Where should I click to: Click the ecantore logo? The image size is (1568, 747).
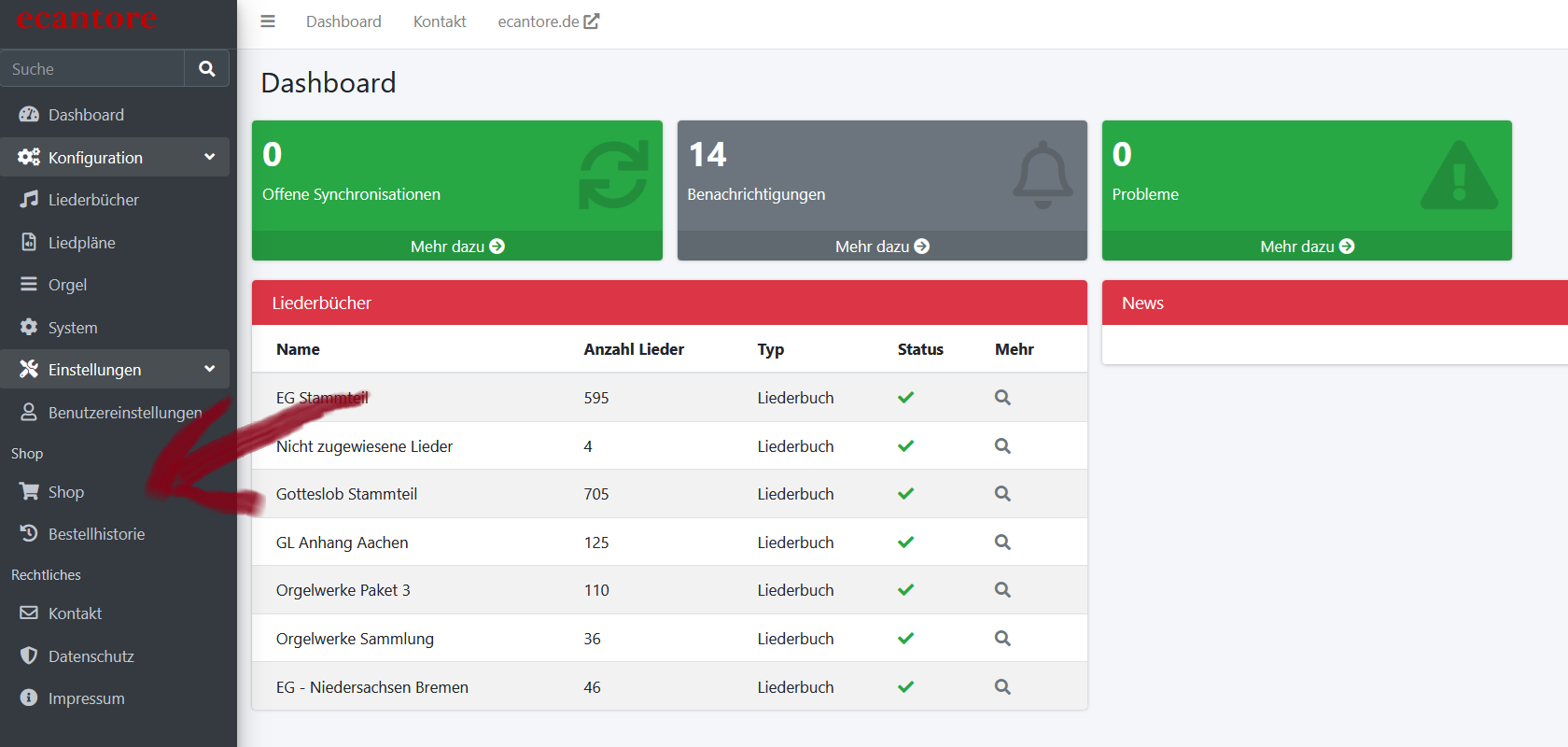pos(87,18)
